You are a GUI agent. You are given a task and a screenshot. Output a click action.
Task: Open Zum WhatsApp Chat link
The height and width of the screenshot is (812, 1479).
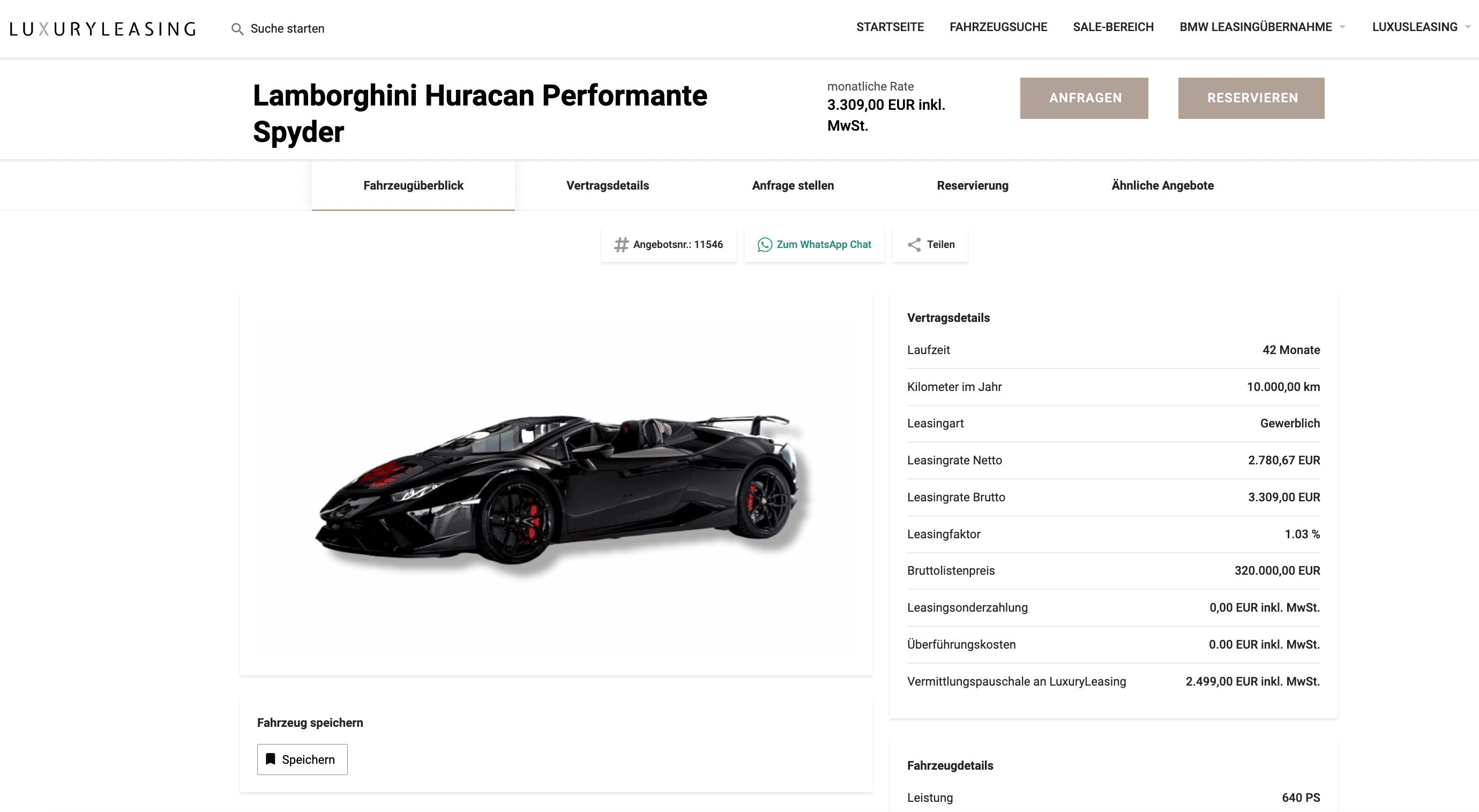click(x=814, y=245)
